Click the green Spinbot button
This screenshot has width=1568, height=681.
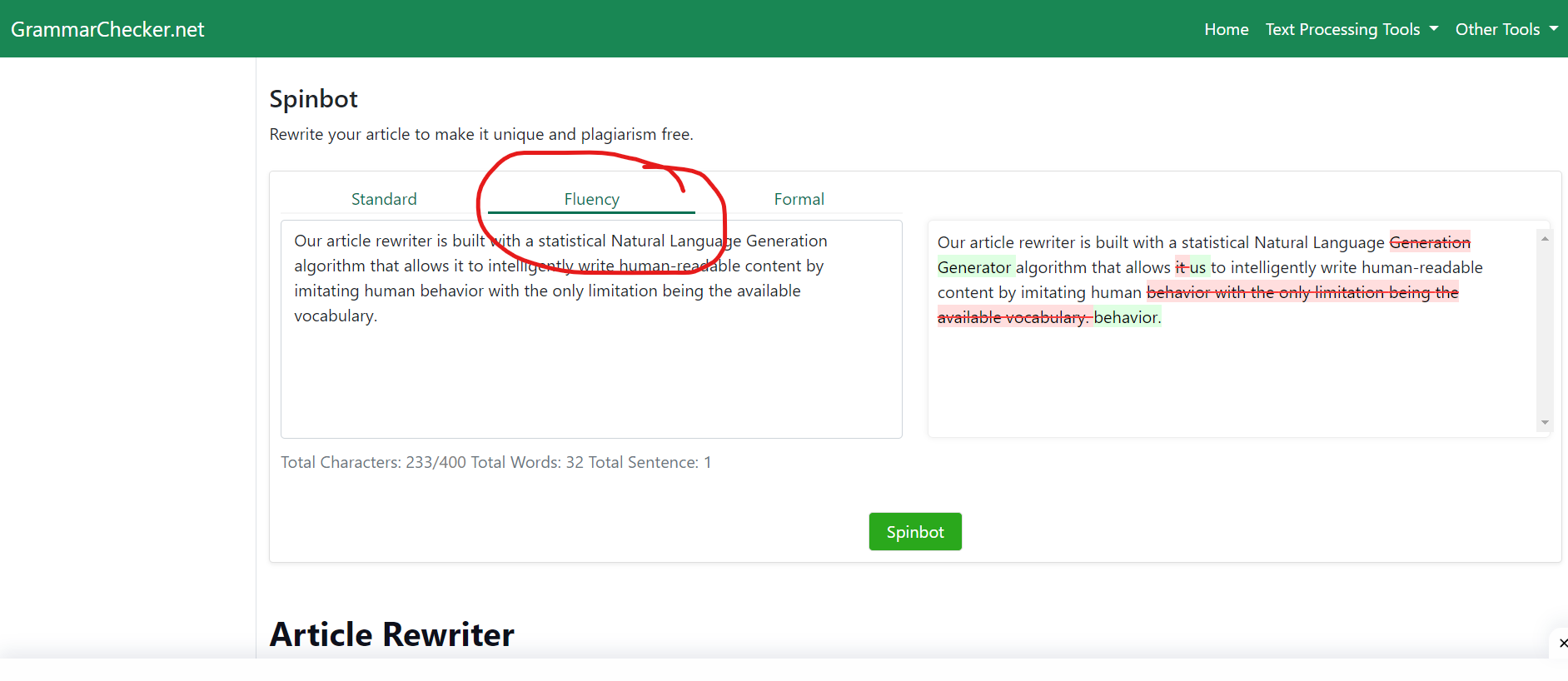915,531
